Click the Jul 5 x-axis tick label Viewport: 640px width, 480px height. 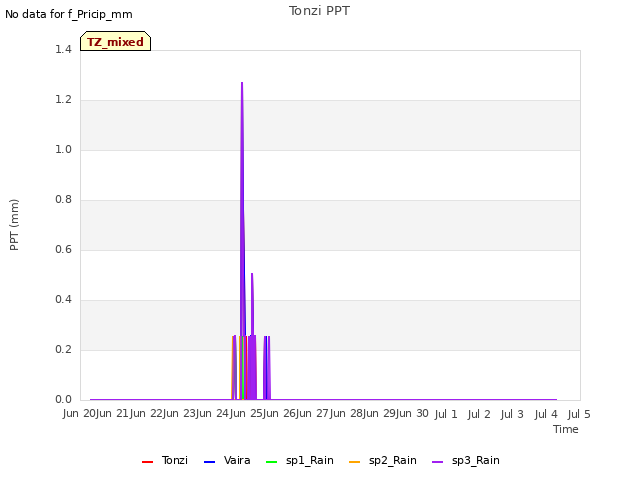pyautogui.click(x=579, y=414)
